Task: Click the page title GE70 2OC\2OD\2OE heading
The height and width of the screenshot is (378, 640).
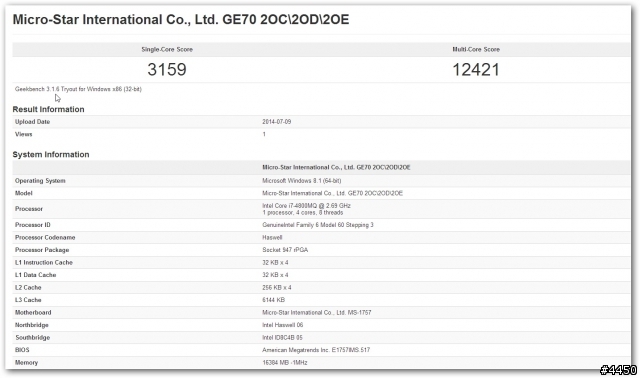Action: tap(181, 20)
